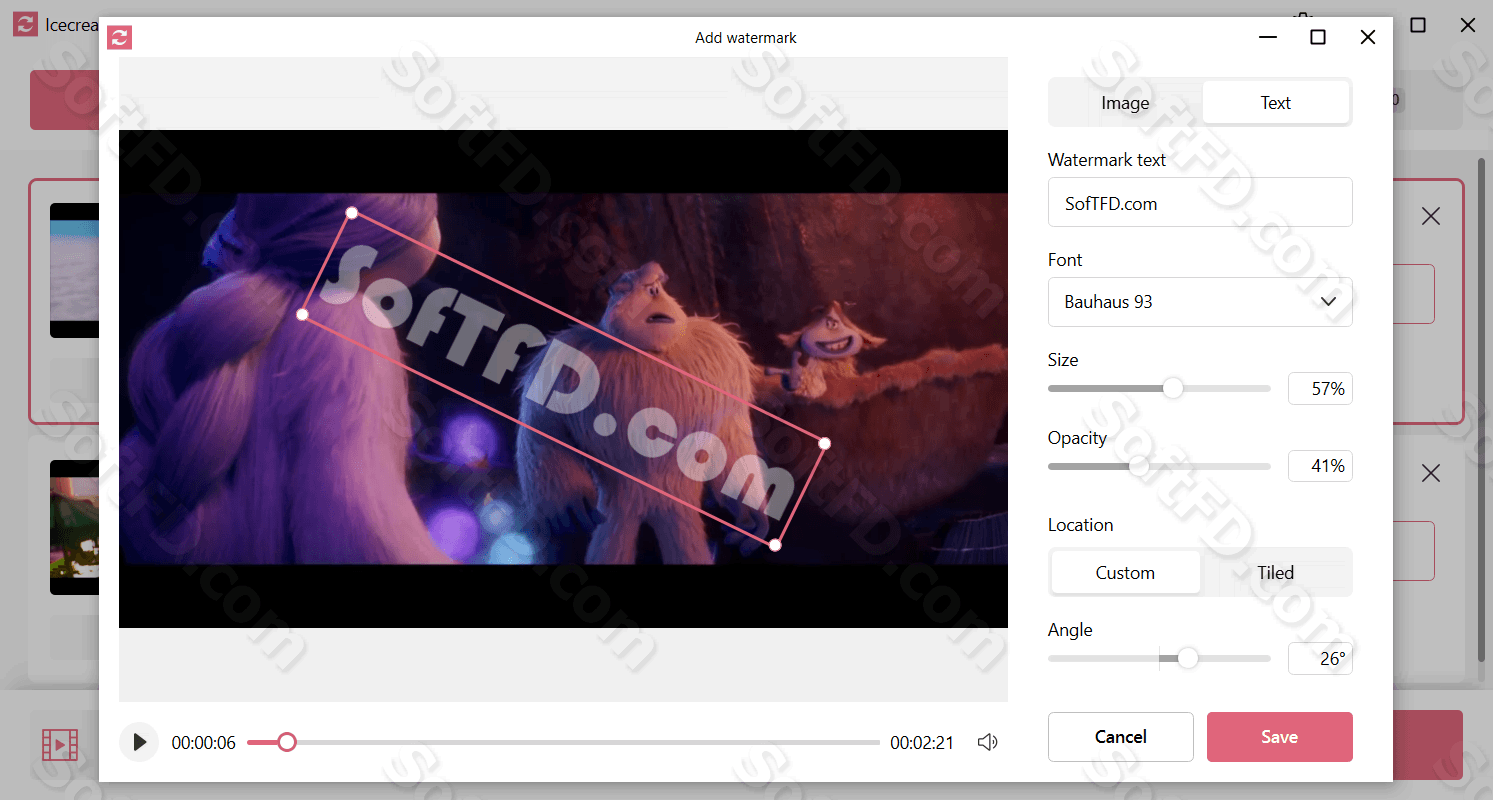This screenshot has height=800, width=1493.
Task: Click the second video thumbnail in main window
Action: (x=75, y=527)
